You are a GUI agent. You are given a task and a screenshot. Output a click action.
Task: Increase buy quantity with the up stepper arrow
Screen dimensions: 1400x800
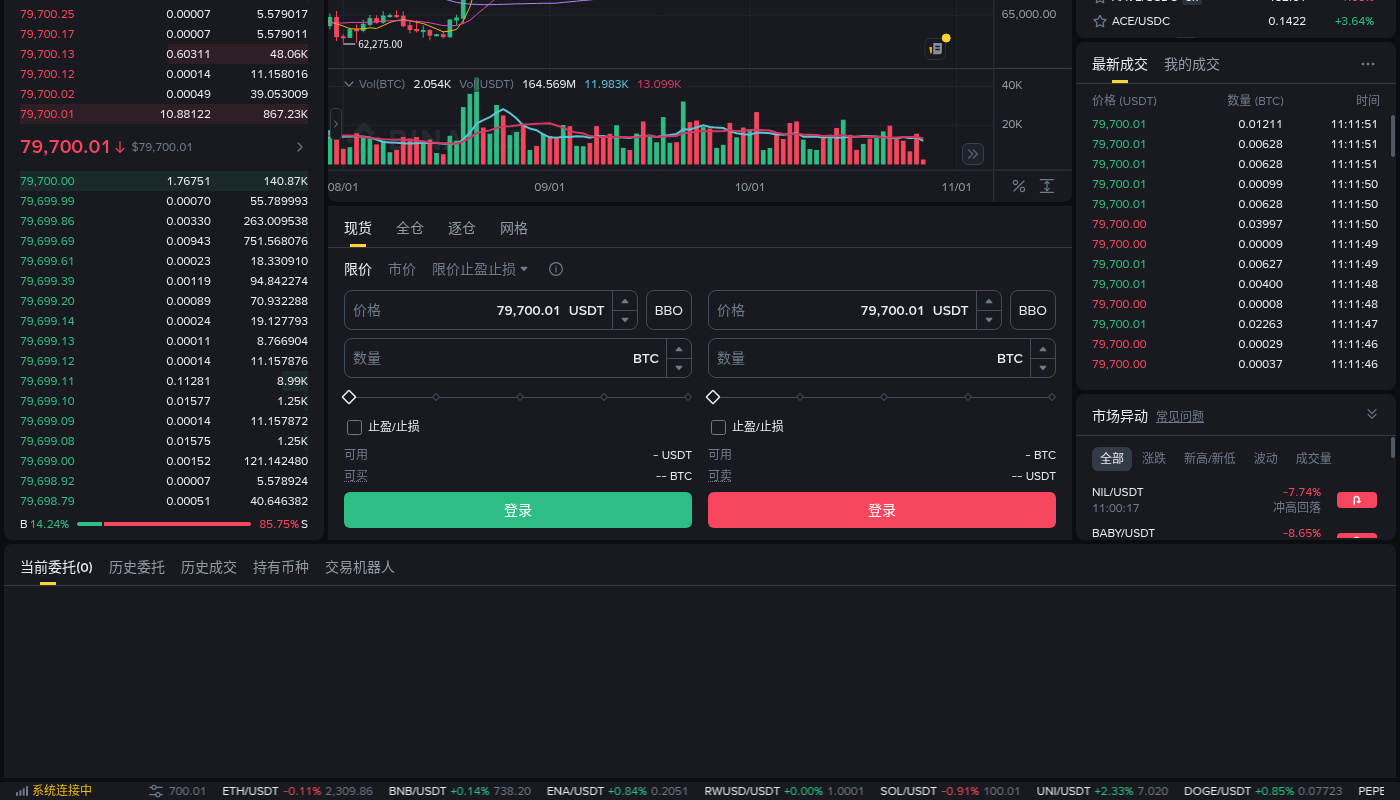click(679, 348)
